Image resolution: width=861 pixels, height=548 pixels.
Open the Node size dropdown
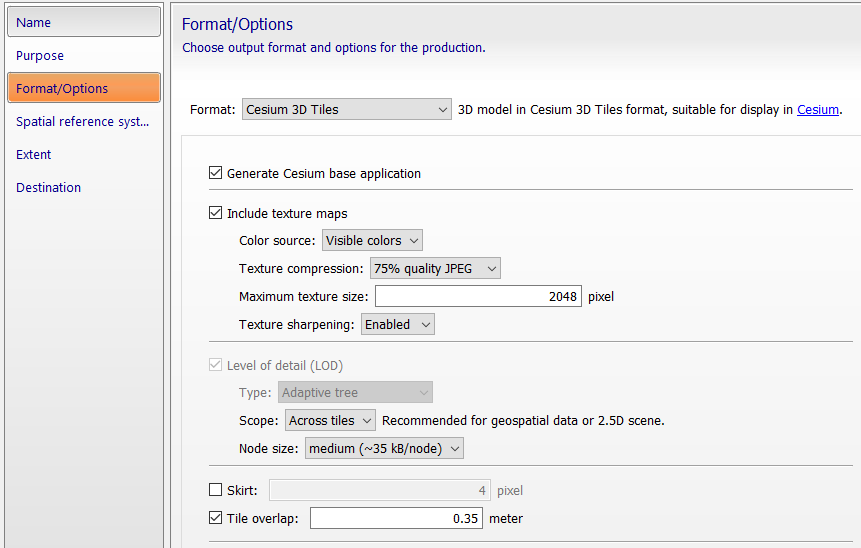coord(384,449)
